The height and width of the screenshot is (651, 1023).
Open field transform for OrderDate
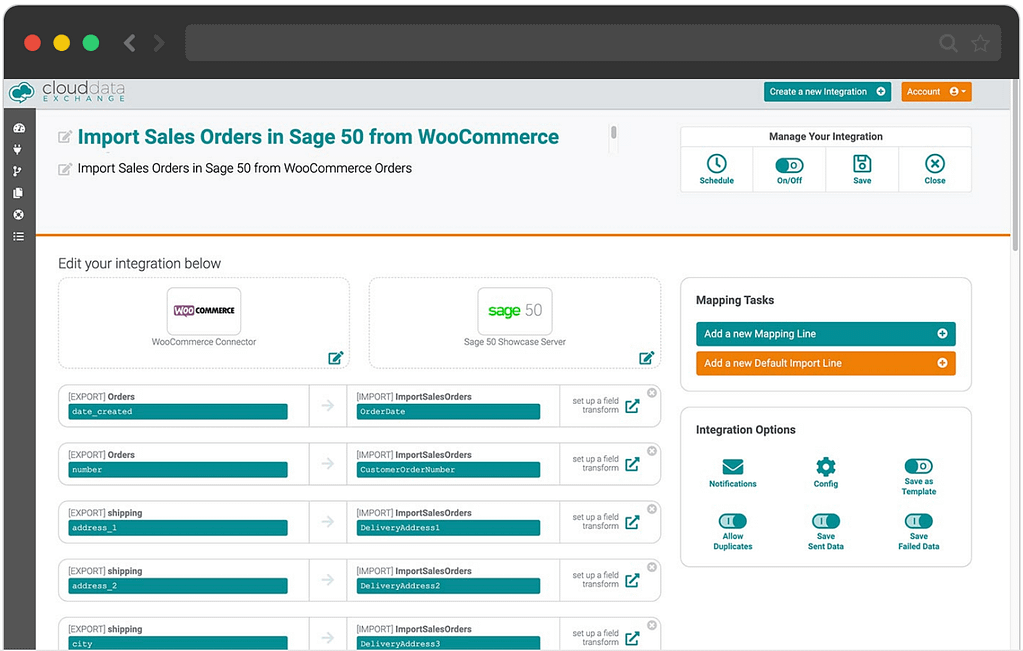(632, 406)
